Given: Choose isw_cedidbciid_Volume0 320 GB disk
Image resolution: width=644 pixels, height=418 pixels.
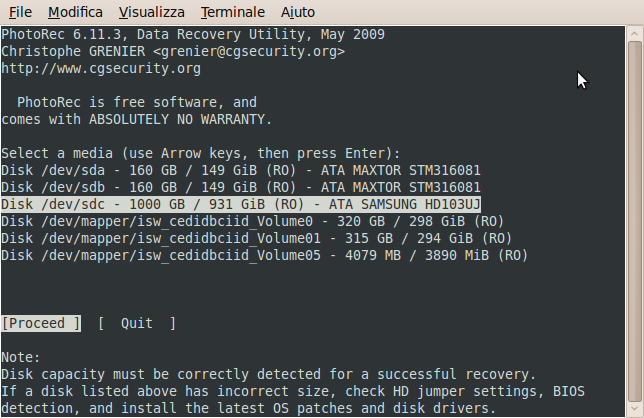Looking at the screenshot, I should click(x=253, y=222).
